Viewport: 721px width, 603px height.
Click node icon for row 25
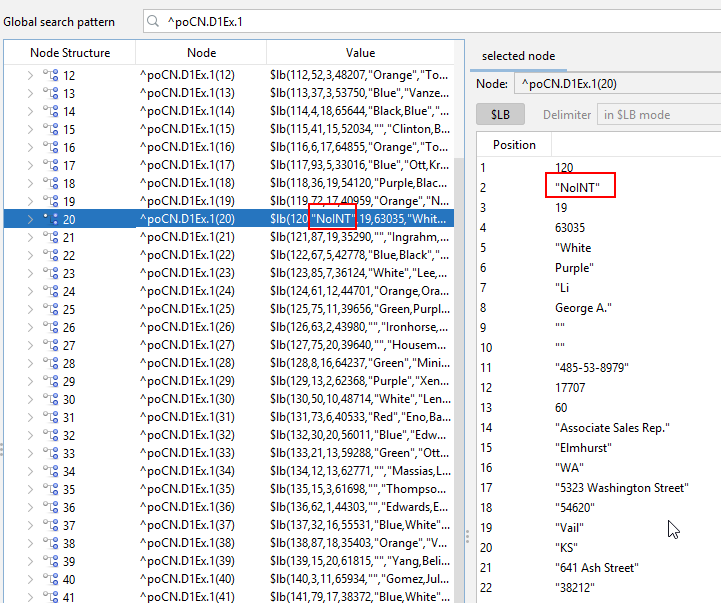point(50,309)
